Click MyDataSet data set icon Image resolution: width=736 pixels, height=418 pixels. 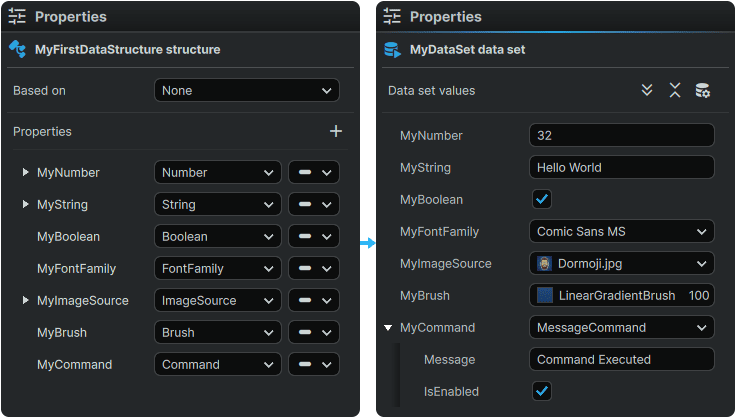click(393, 49)
